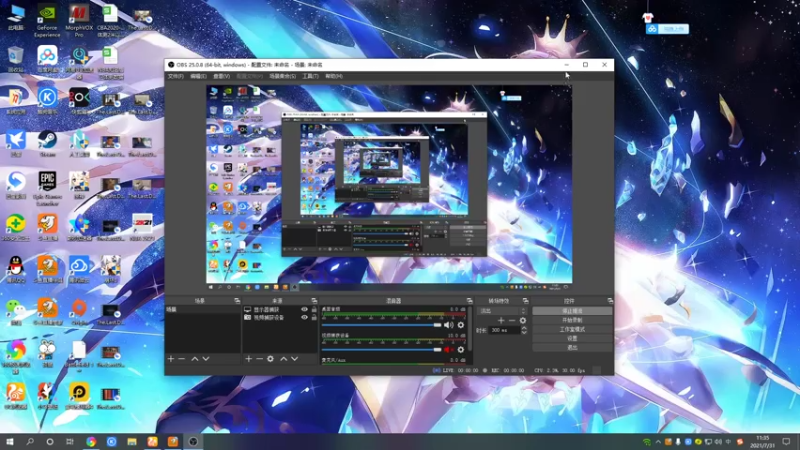Remove scene transition with minus icon
Screen dimensions: 800x450
click(x=512, y=320)
